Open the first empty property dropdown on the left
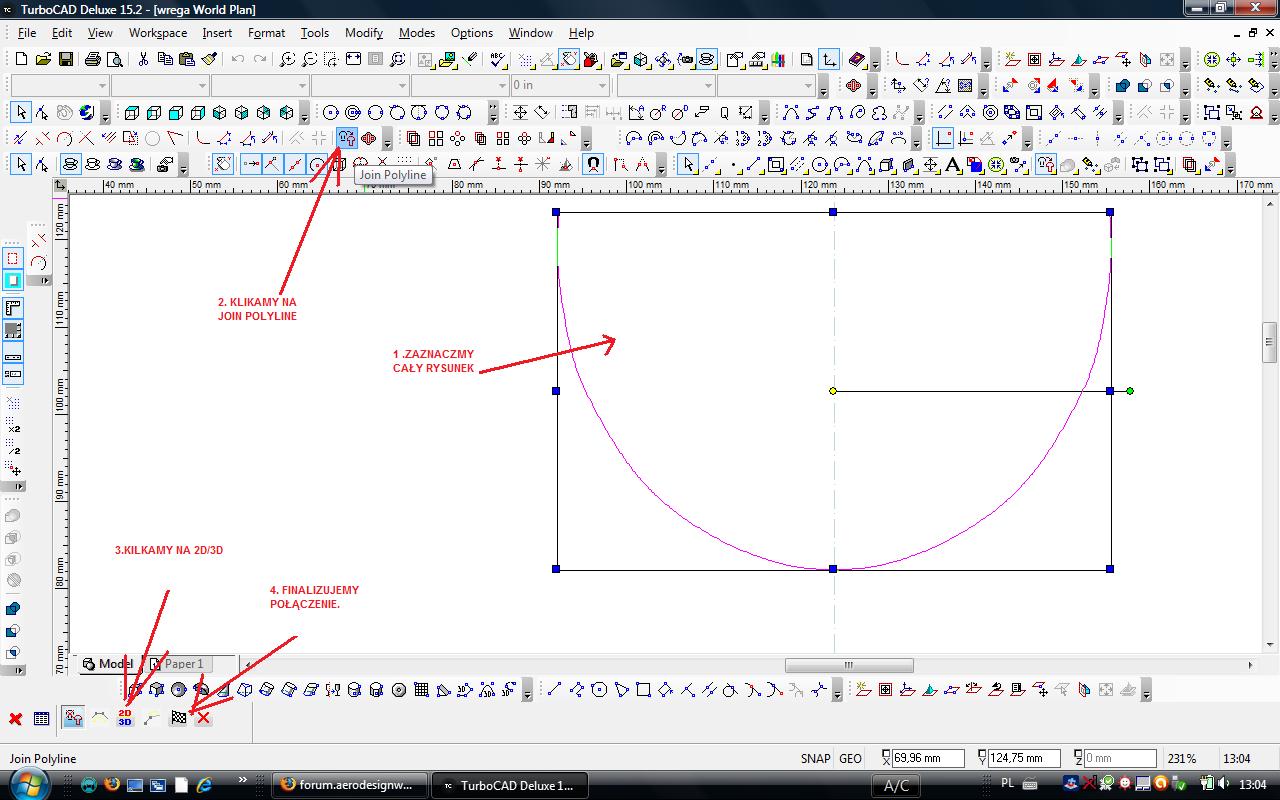1280x800 pixels. (101, 86)
